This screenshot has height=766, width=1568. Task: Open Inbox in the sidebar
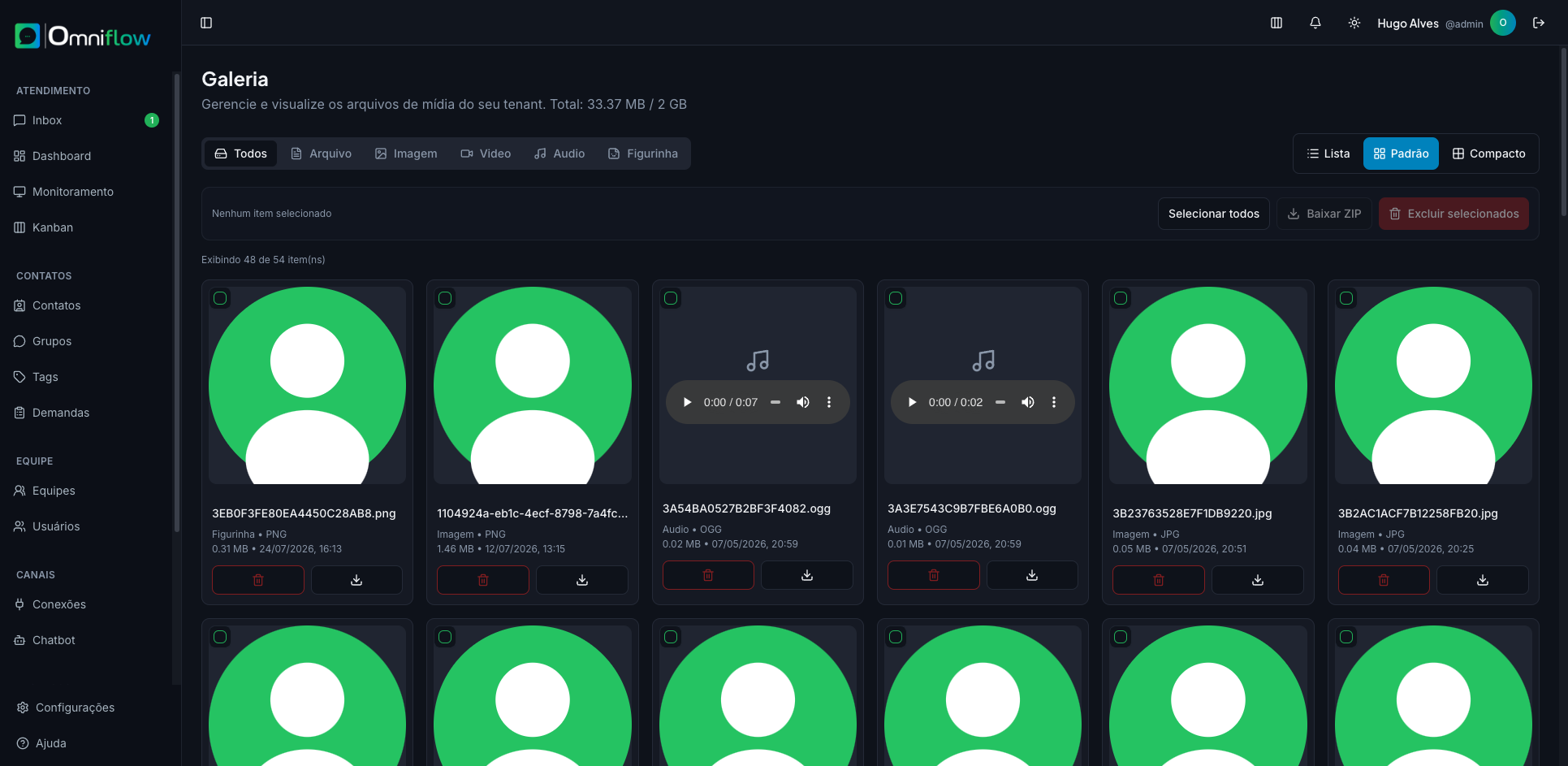coord(86,120)
